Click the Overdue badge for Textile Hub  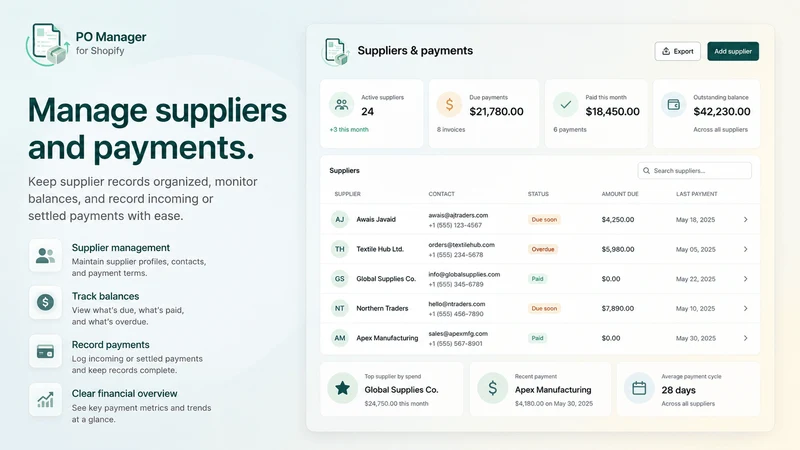pyautogui.click(x=543, y=249)
